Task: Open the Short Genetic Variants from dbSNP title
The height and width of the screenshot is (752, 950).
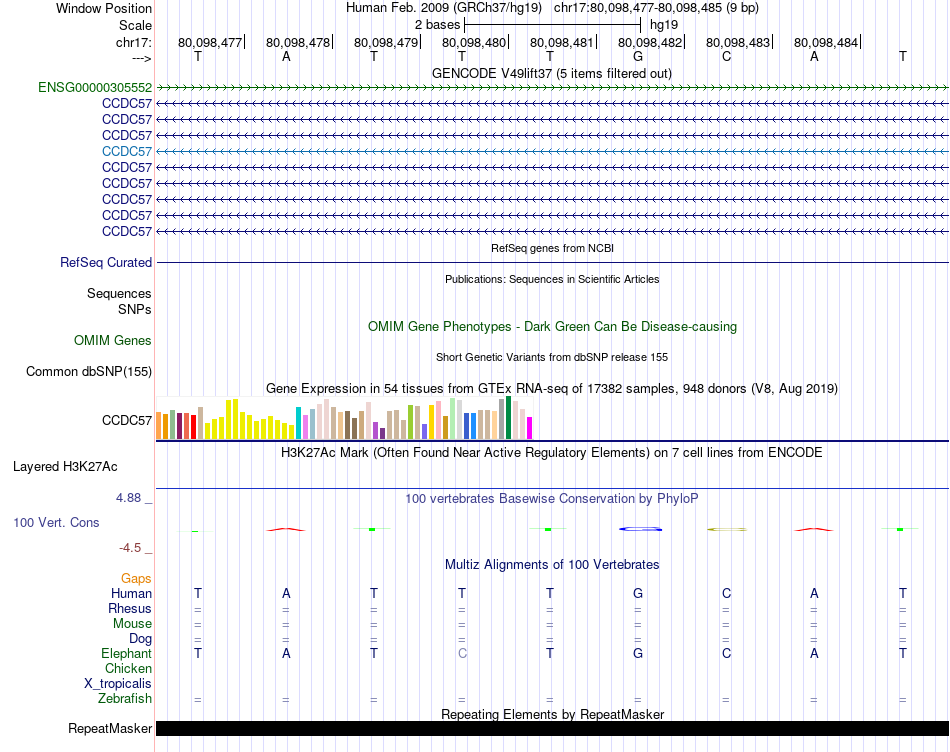Action: point(552,358)
